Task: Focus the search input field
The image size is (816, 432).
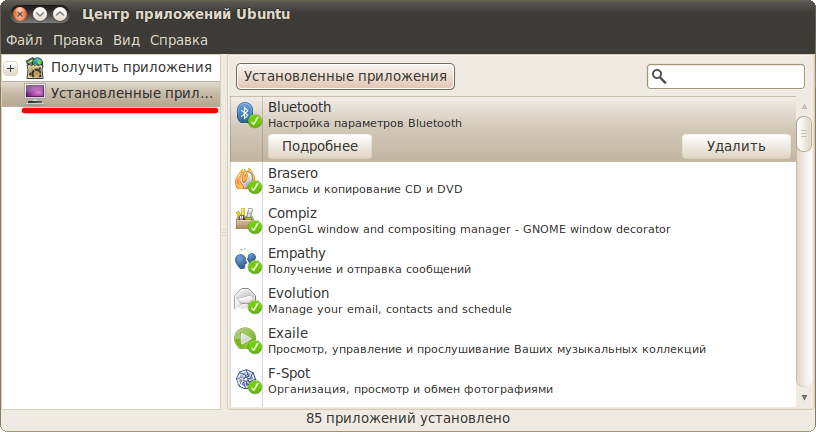Action: 726,77
